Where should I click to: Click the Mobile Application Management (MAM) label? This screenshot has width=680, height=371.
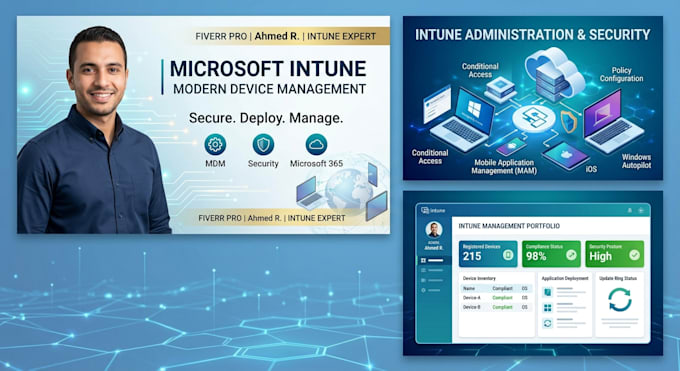pyautogui.click(x=504, y=167)
